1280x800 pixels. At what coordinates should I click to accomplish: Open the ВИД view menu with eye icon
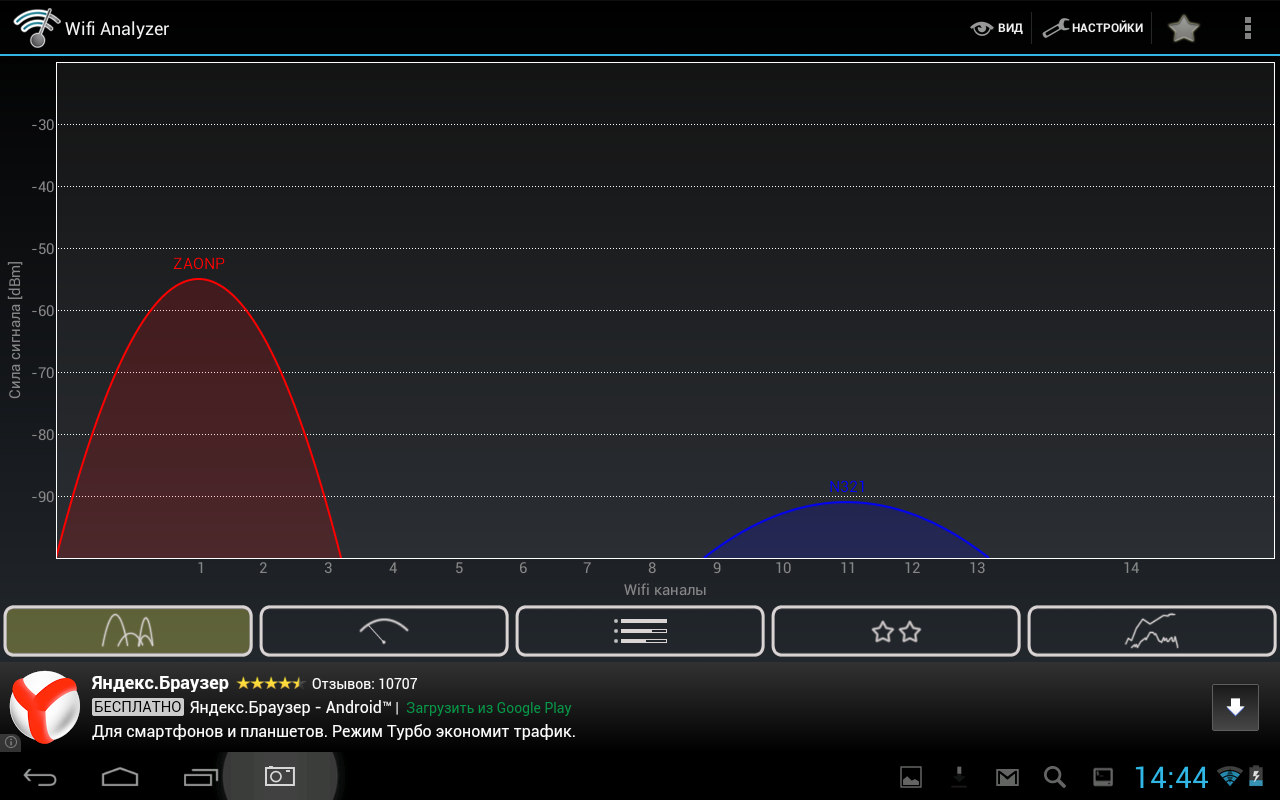[x=997, y=28]
